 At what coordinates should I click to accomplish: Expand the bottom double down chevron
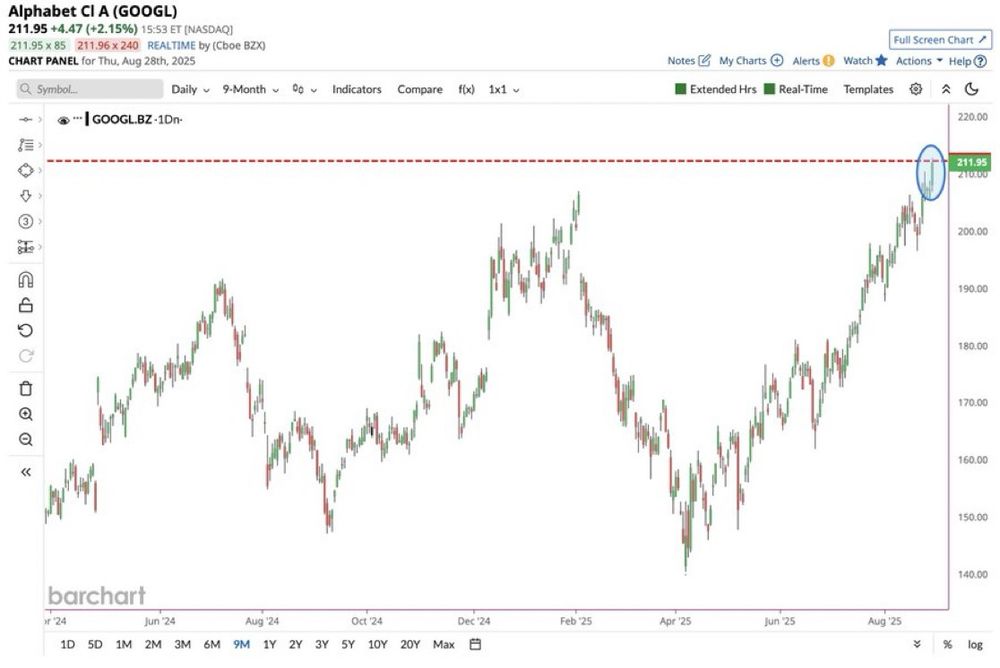(917, 644)
